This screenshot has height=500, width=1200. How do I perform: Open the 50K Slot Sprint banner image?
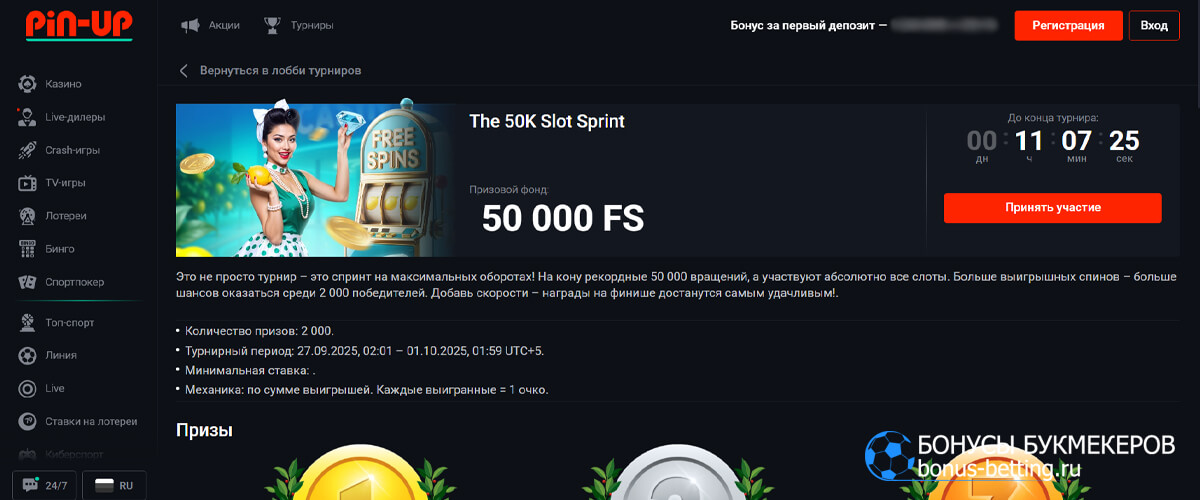(317, 178)
